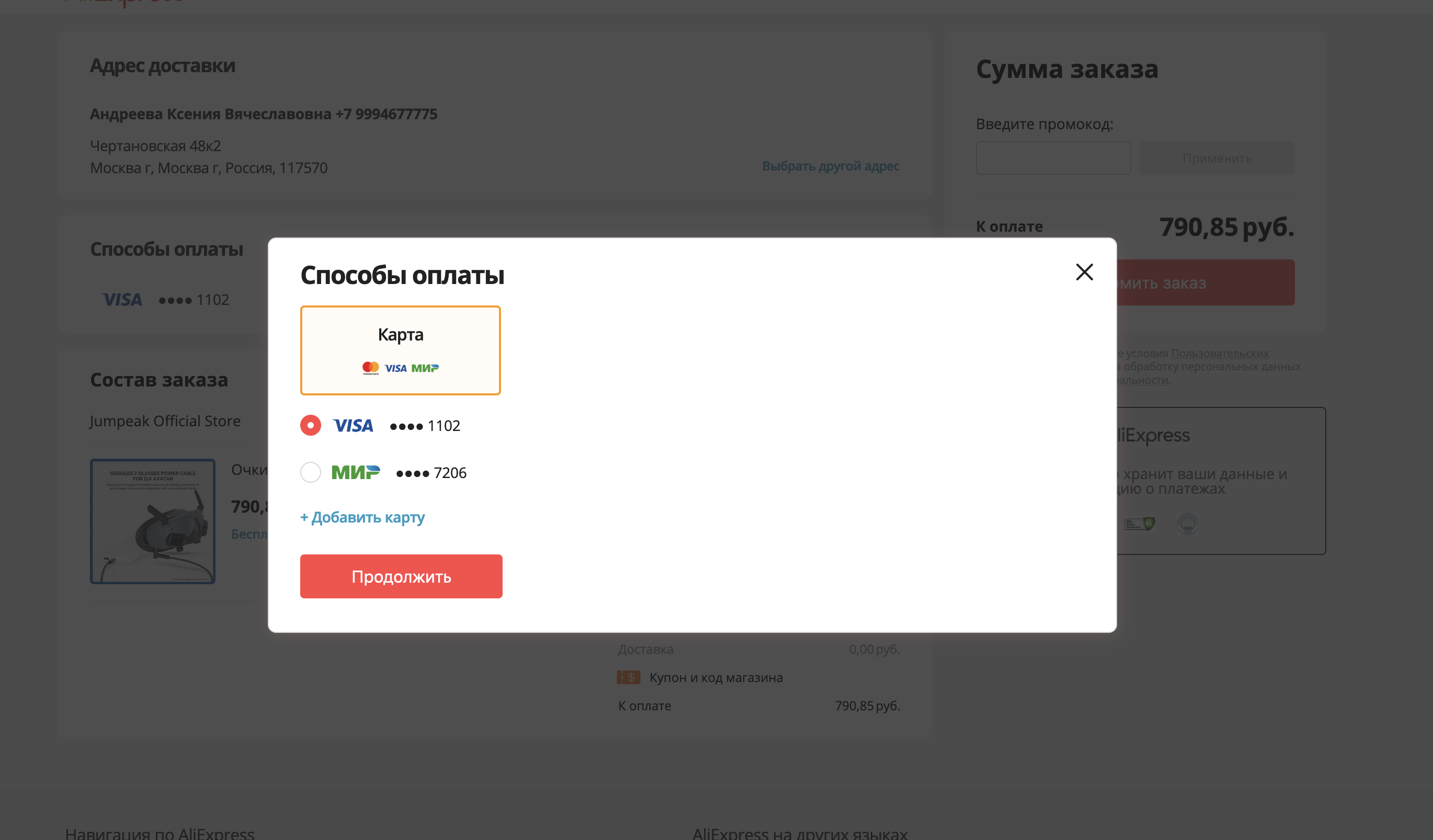Close the payment methods dialog

(x=1084, y=272)
